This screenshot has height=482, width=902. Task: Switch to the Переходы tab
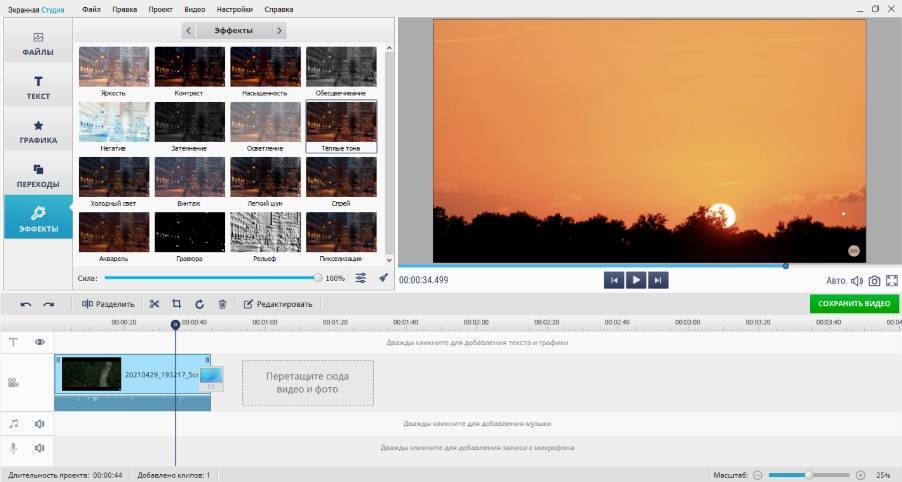[x=38, y=176]
